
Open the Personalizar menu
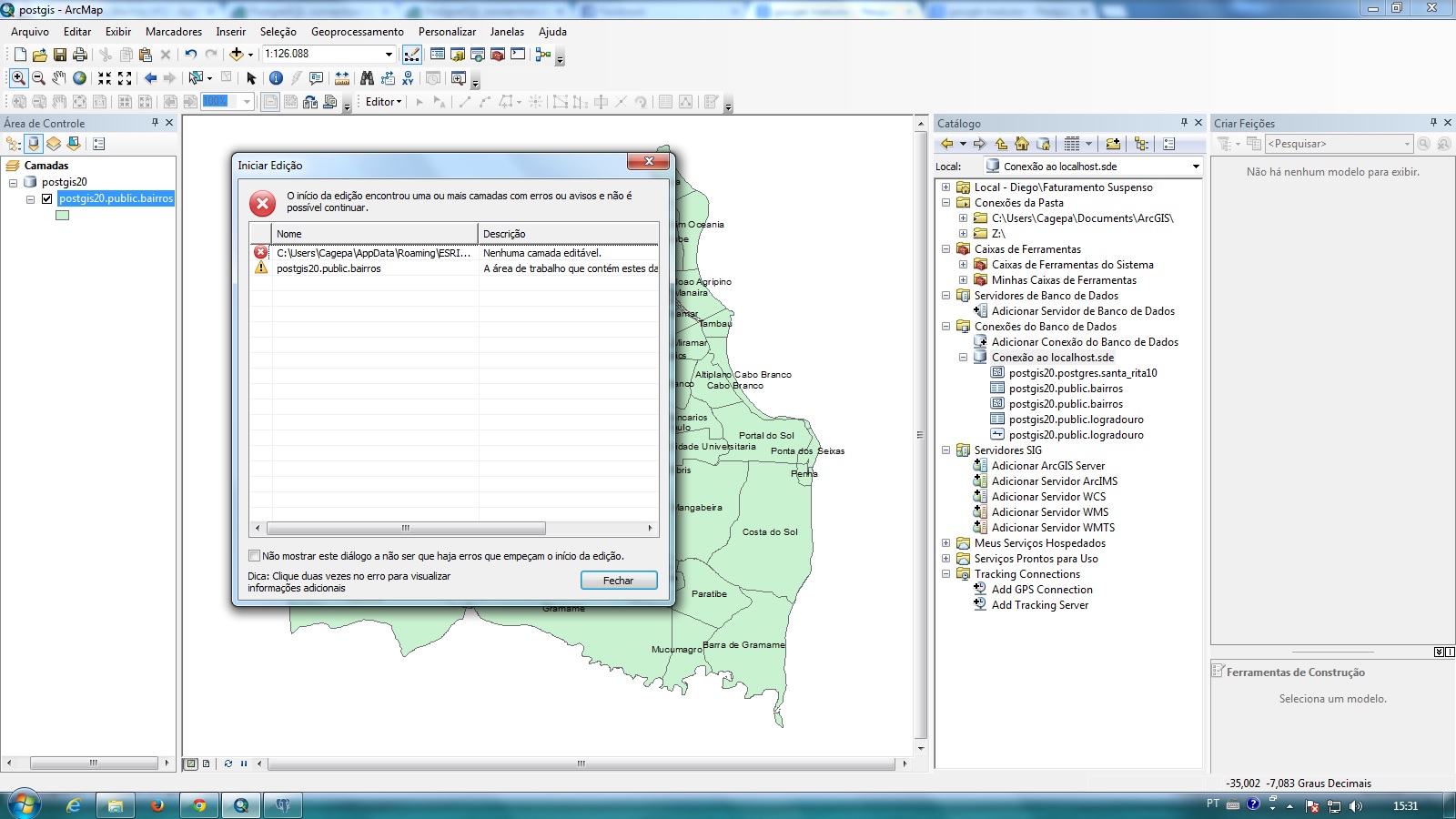pos(447,32)
